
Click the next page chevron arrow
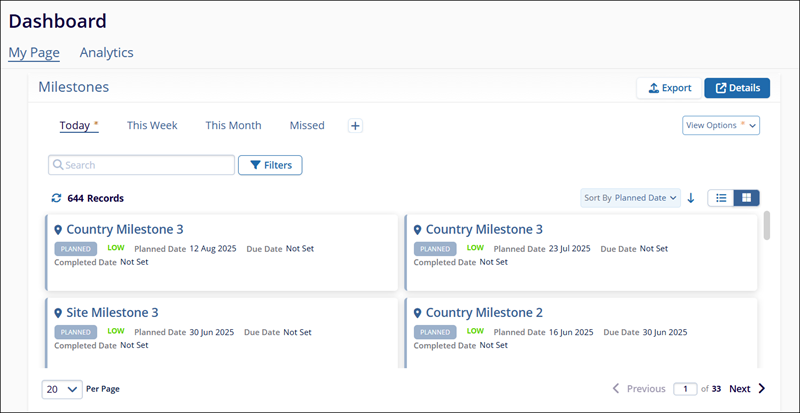762,388
